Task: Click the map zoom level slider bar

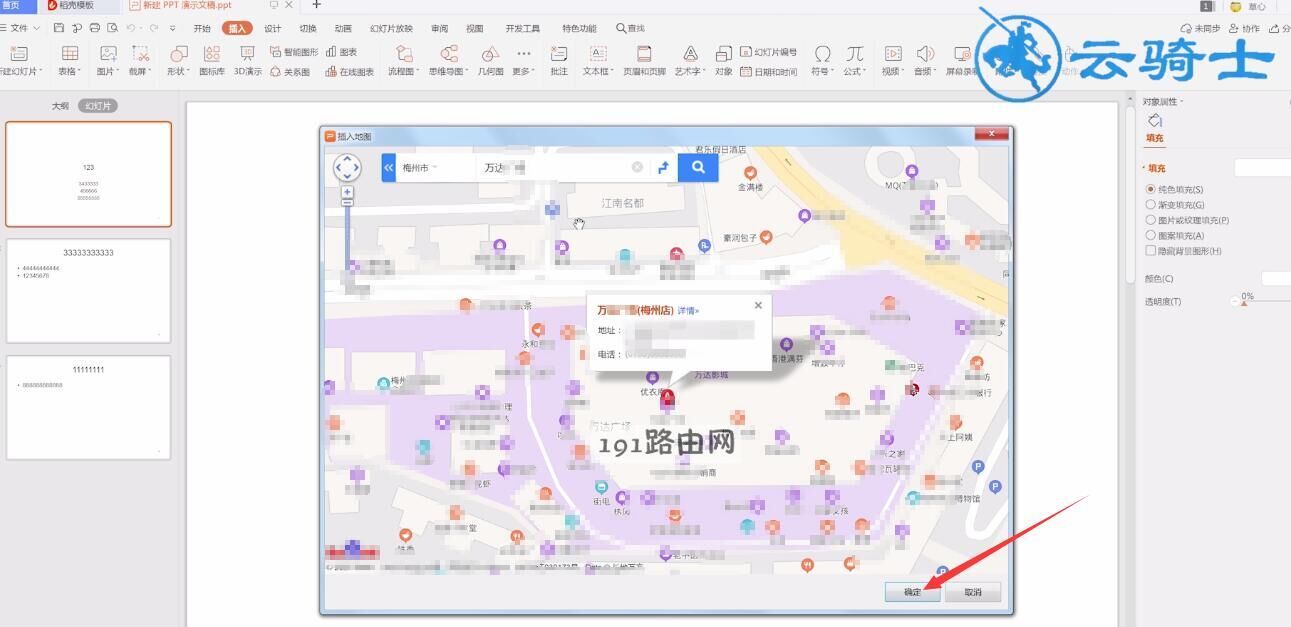Action: tap(347, 237)
